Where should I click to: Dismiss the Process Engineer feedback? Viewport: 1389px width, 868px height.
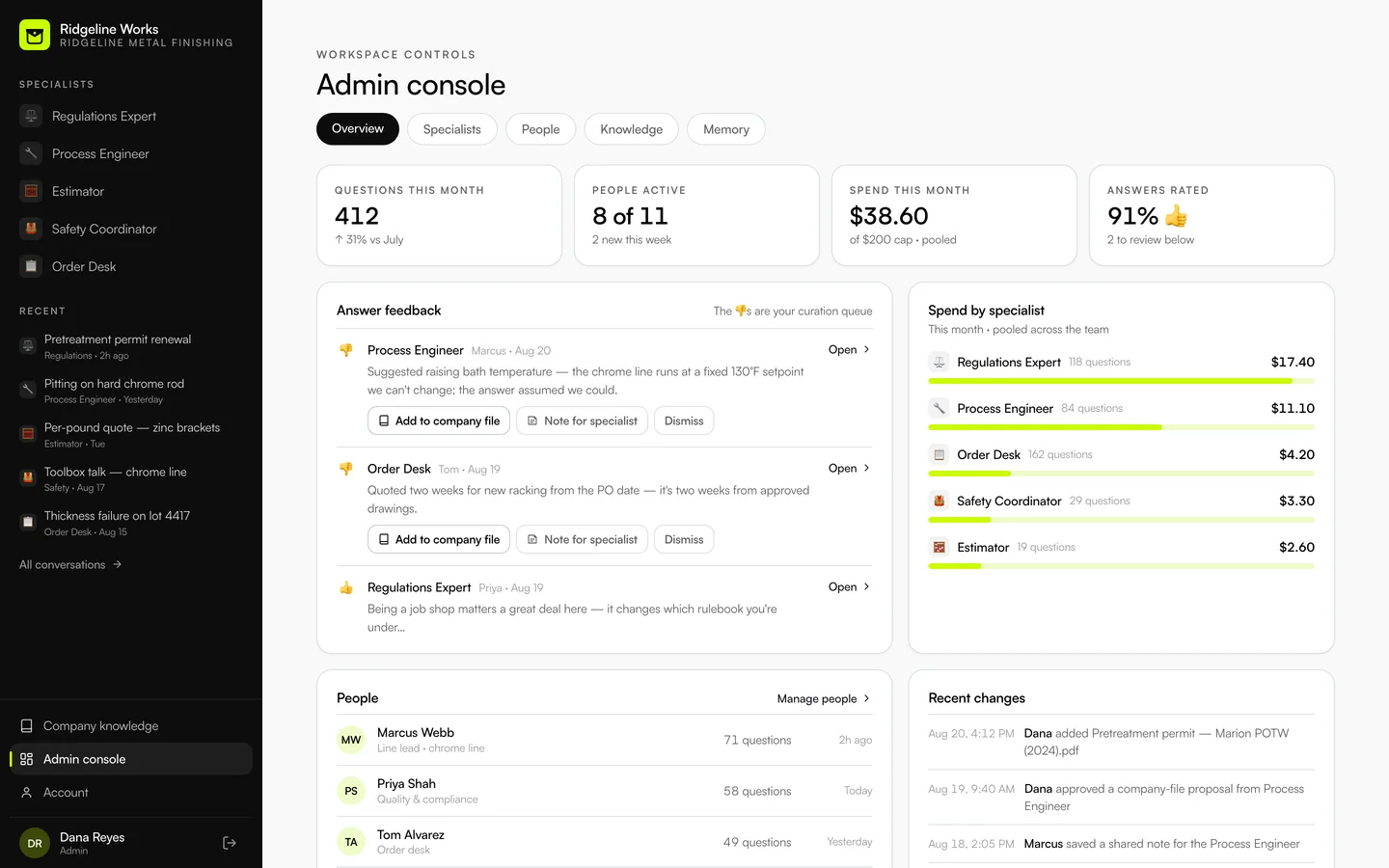coord(684,420)
